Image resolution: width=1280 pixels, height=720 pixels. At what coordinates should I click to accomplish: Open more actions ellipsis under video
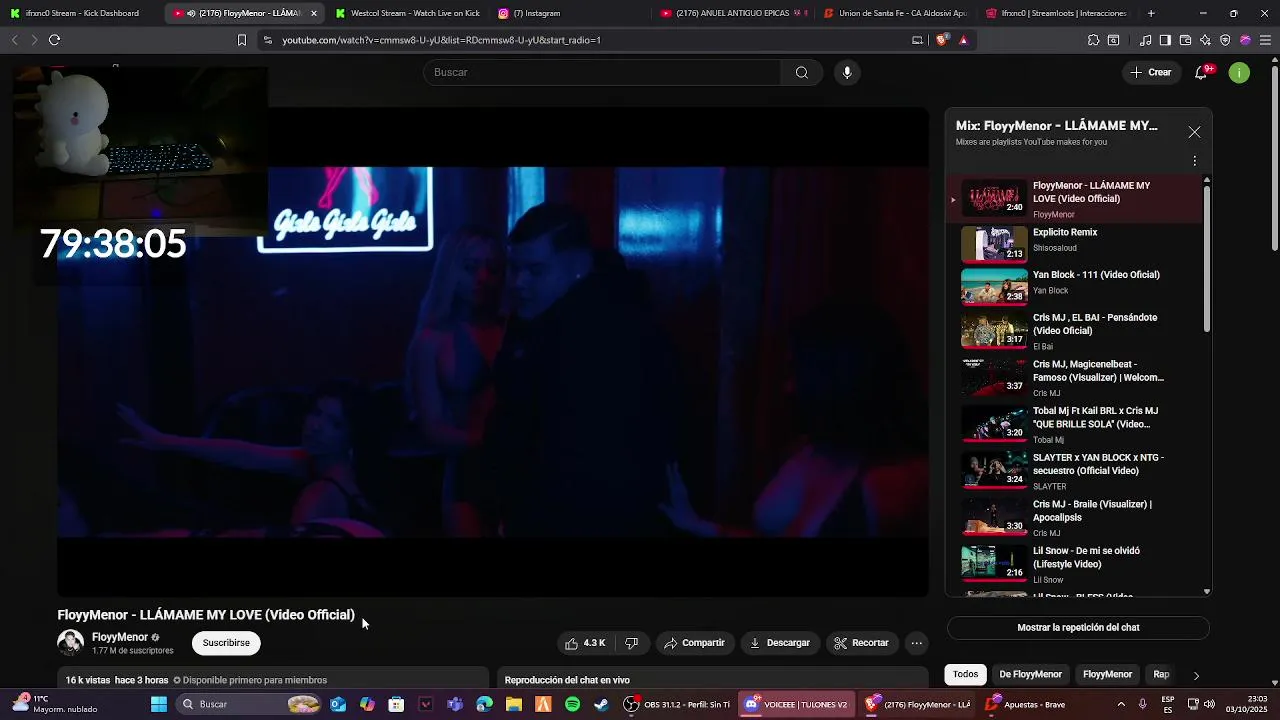click(x=916, y=643)
